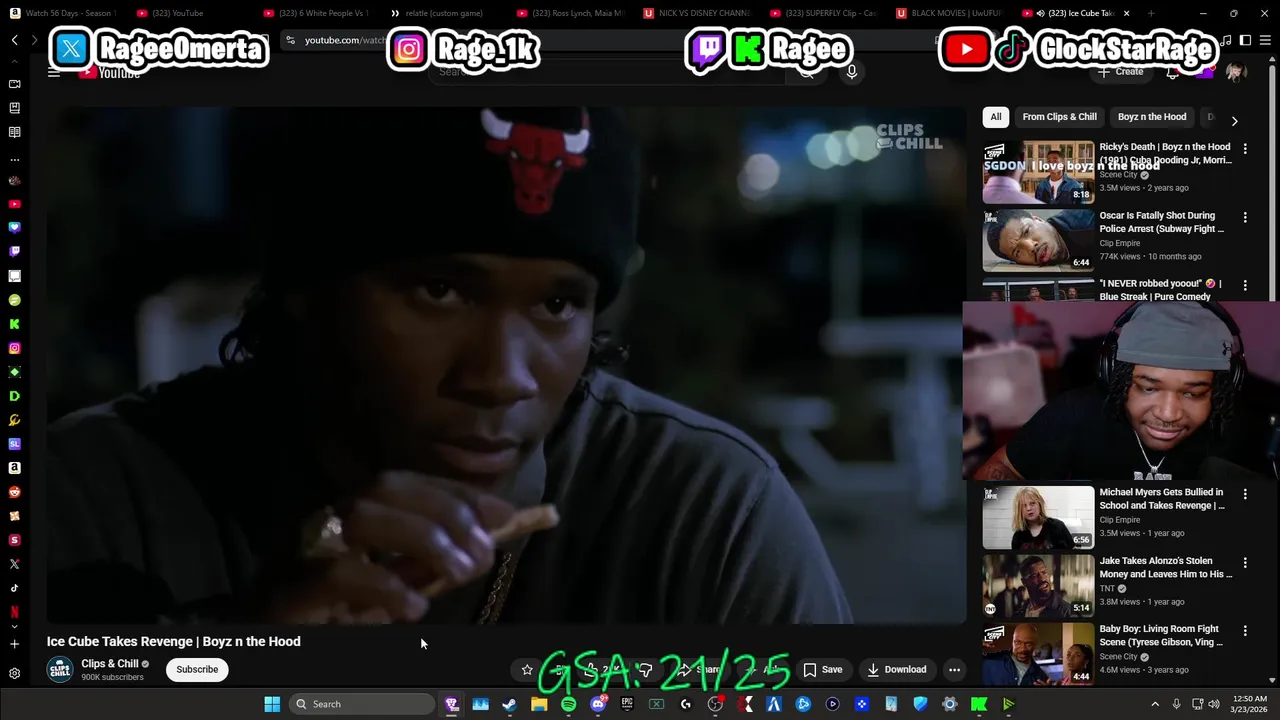Click the Create button
The image size is (1280, 720).
[x=1120, y=72]
